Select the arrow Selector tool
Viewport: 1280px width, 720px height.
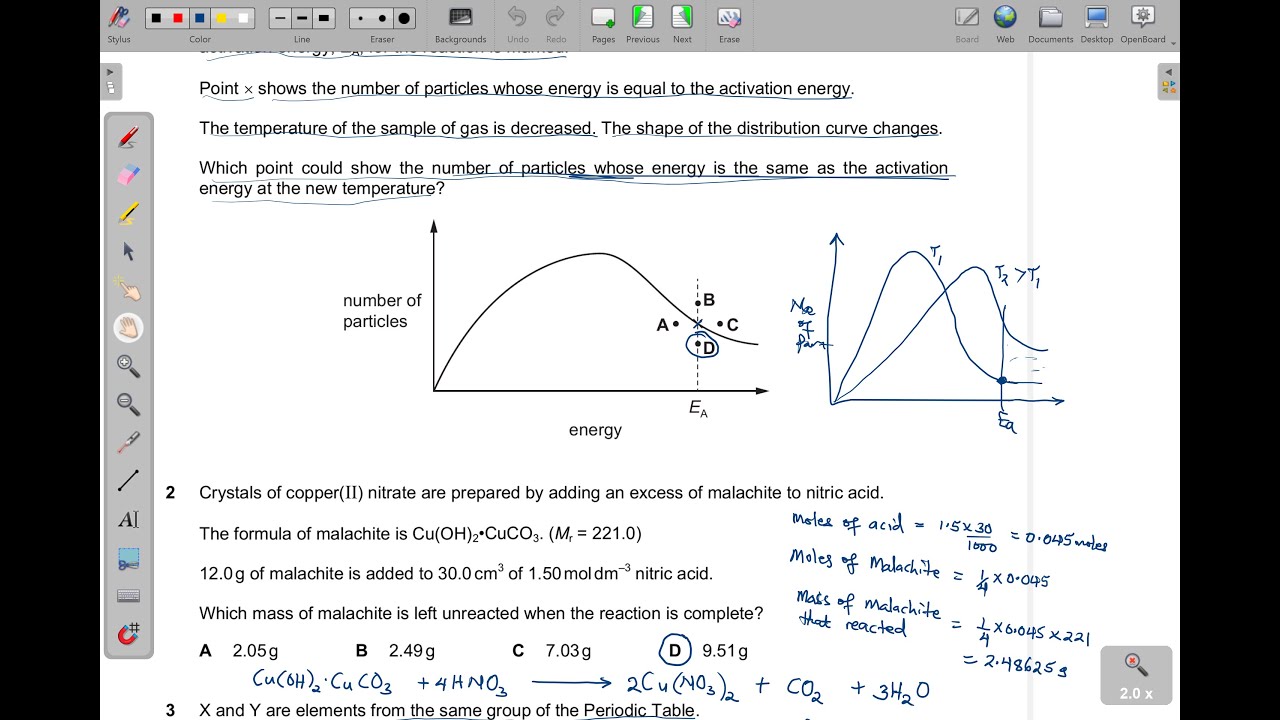tap(128, 251)
